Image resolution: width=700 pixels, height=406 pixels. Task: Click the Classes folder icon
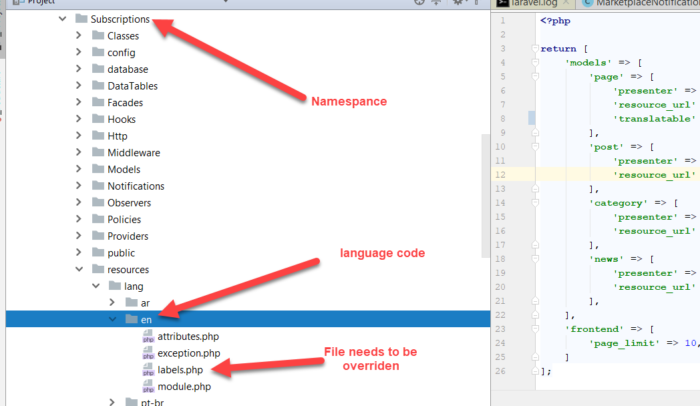point(98,35)
